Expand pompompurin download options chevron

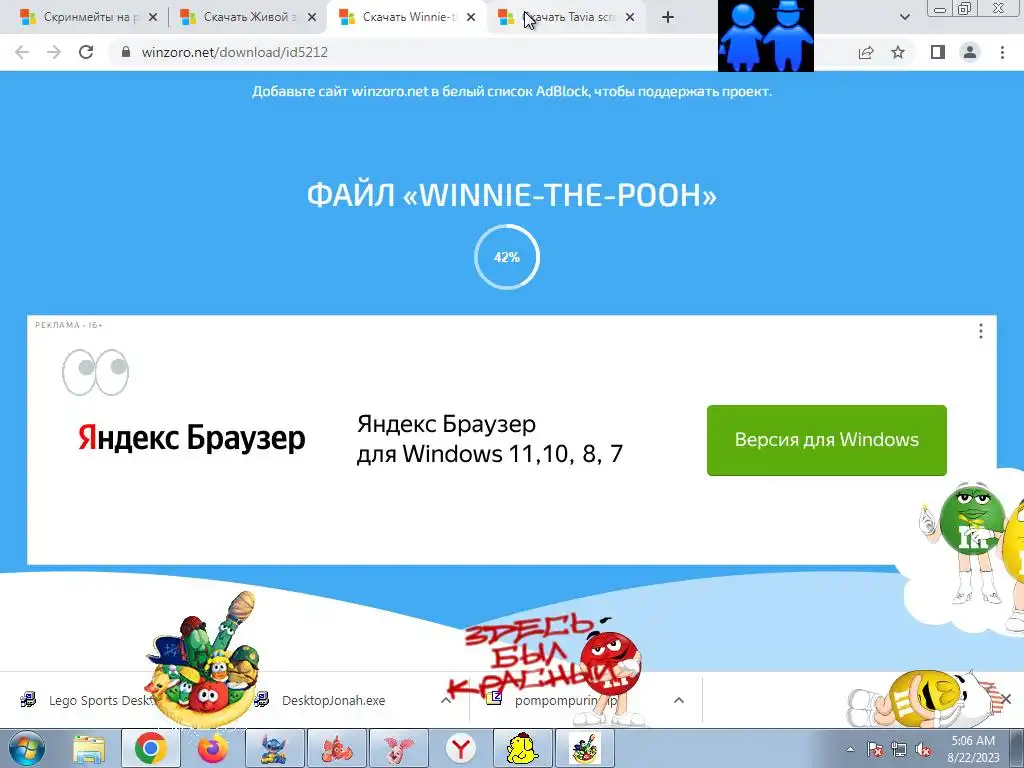679,700
